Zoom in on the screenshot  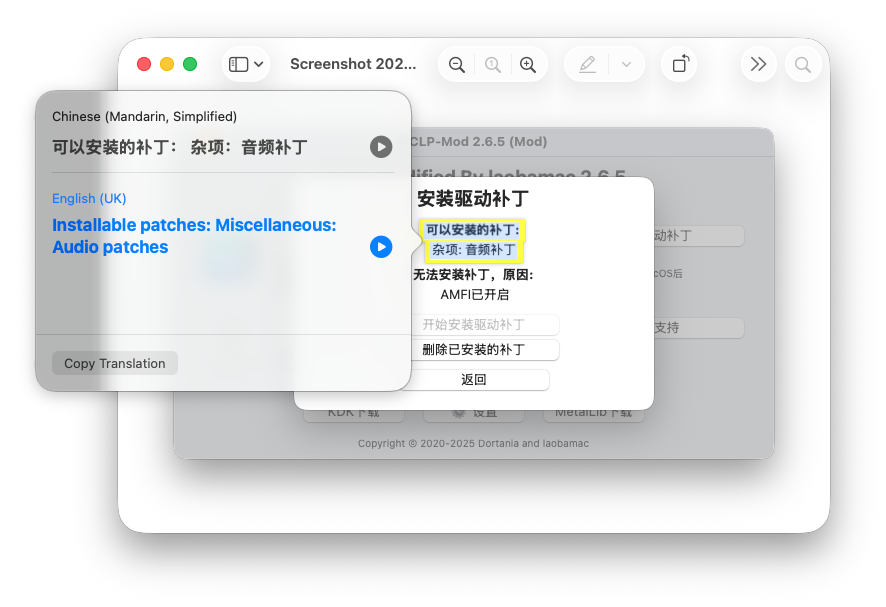[528, 63]
